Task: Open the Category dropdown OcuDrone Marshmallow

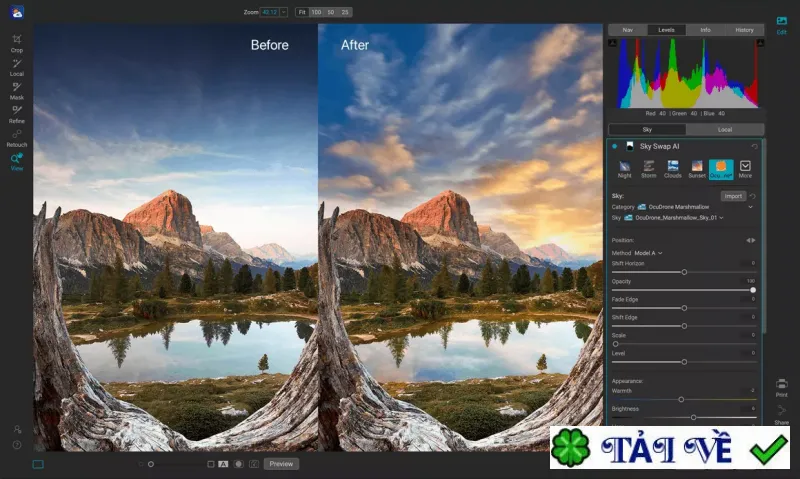Action: point(695,207)
